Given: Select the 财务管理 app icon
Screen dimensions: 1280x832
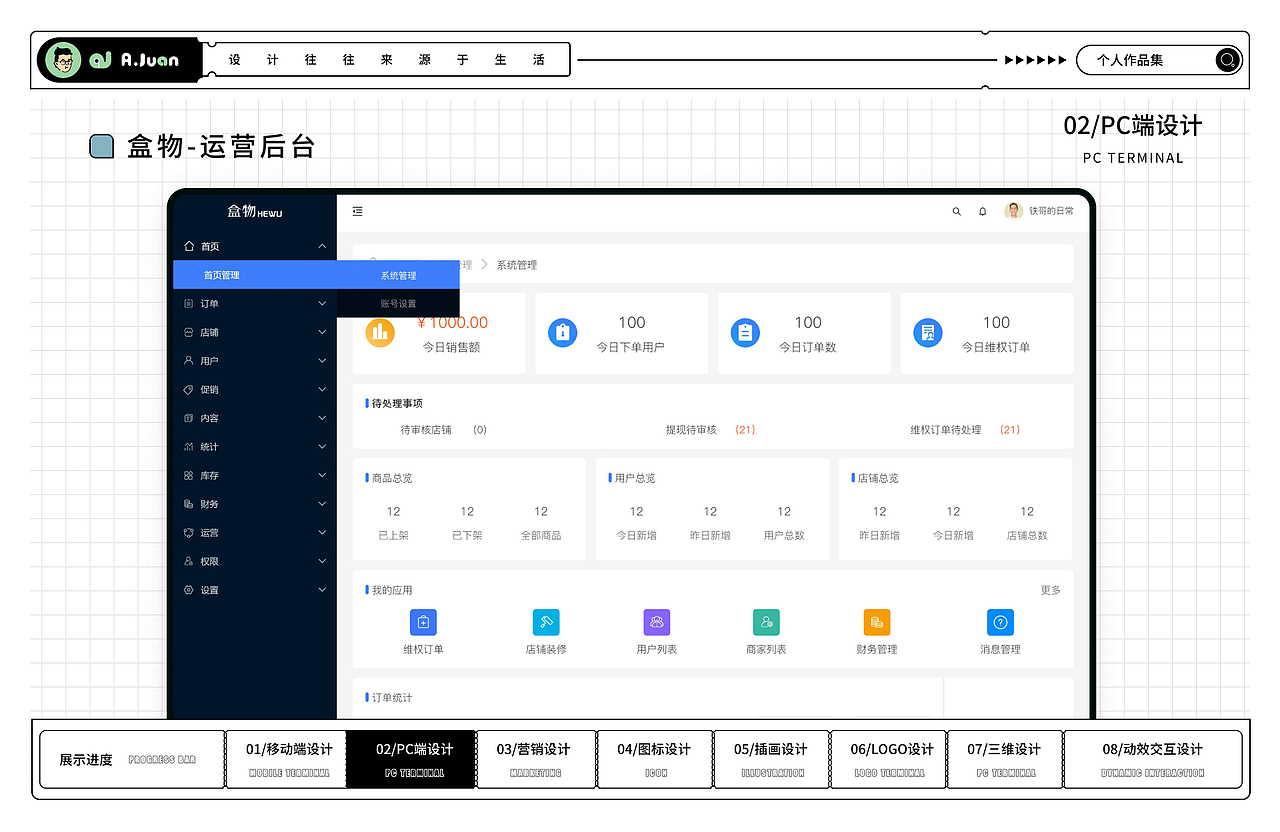Looking at the screenshot, I should coord(876,622).
